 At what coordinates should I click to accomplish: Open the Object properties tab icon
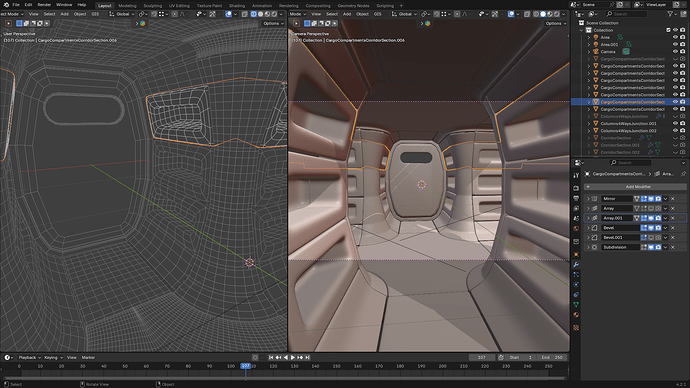coord(576,255)
